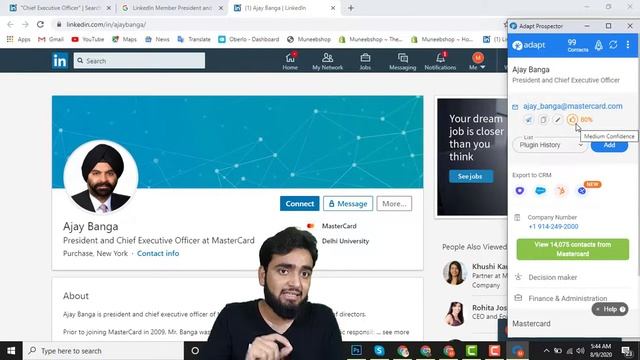The width and height of the screenshot is (640, 360).
Task: Export to HubSpot CRM icon
Action: pyautogui.click(x=561, y=191)
